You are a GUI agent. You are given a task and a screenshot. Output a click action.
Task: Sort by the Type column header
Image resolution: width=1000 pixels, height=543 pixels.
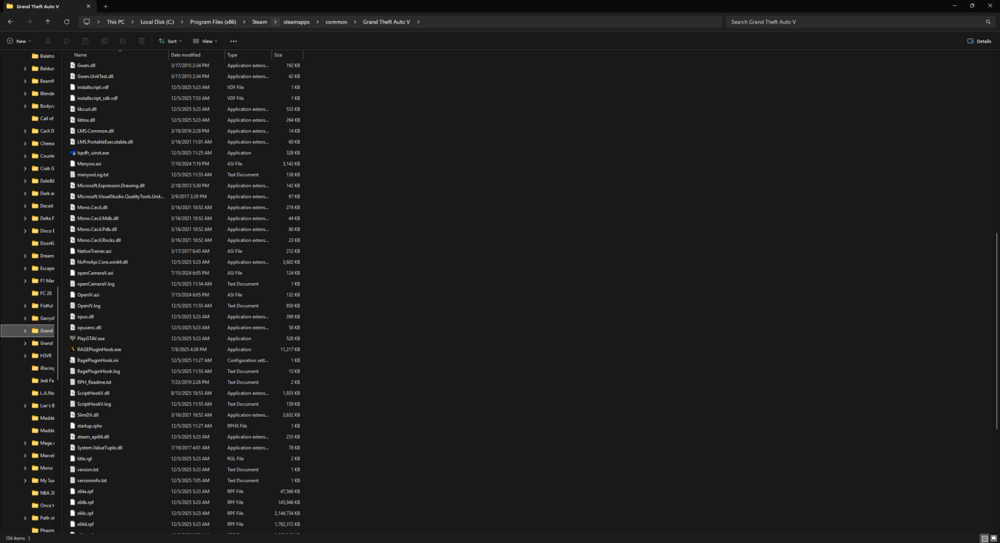248,55
